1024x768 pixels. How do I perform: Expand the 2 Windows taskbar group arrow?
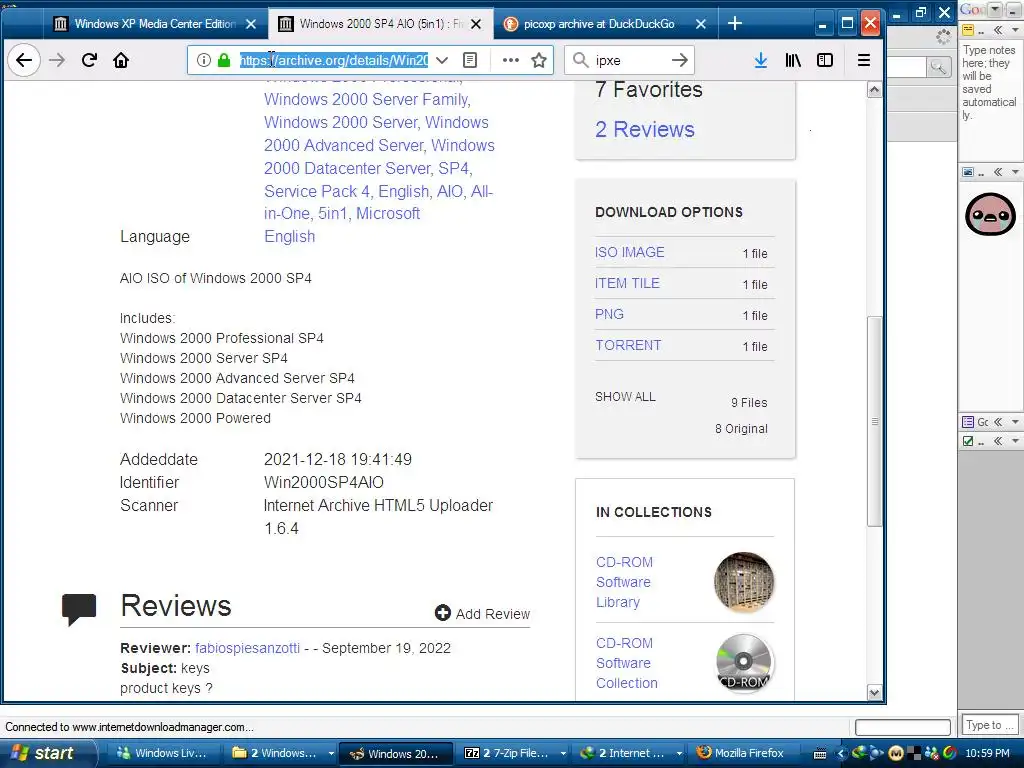pos(331,753)
